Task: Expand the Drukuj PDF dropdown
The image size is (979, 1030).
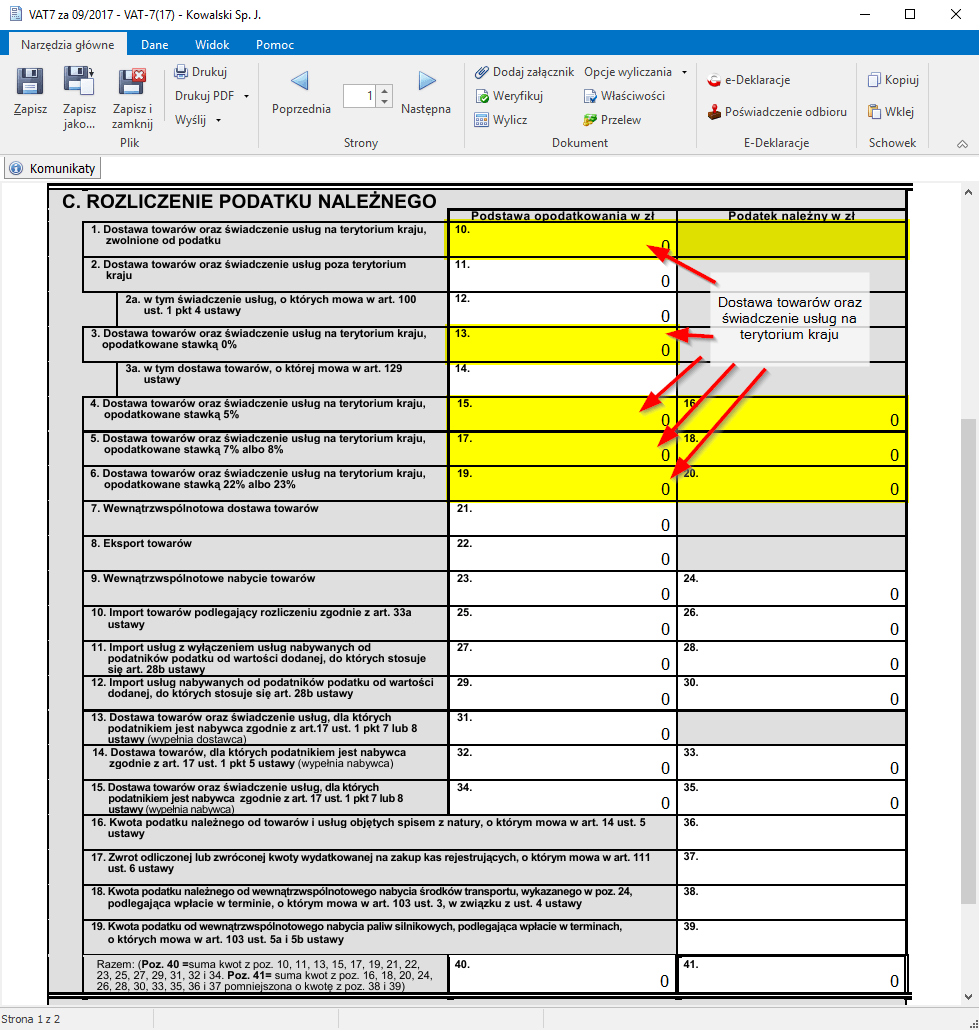Action: (246, 96)
